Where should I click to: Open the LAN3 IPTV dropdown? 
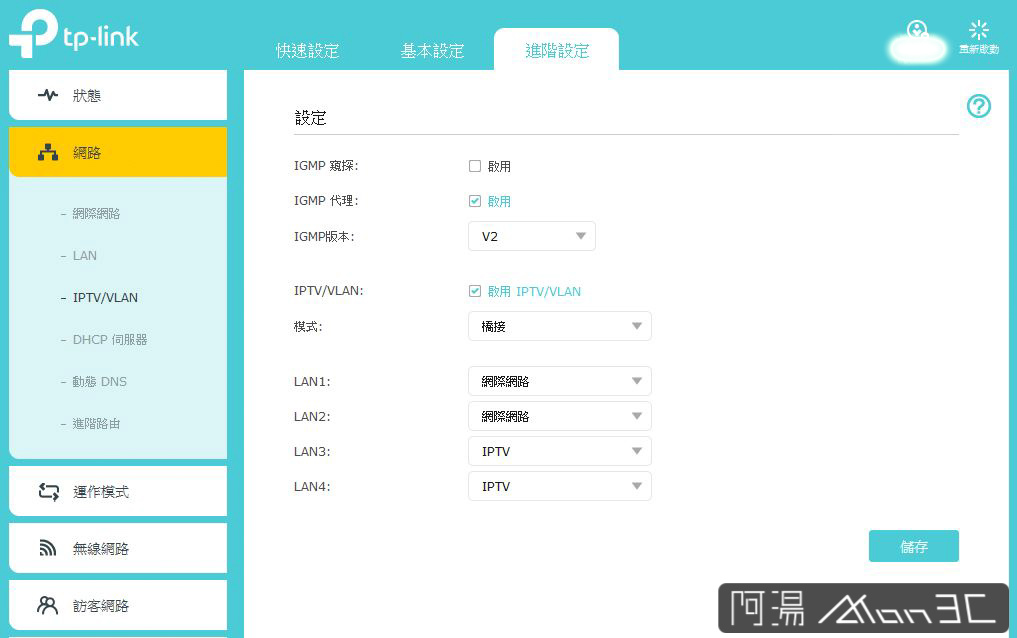tap(560, 451)
